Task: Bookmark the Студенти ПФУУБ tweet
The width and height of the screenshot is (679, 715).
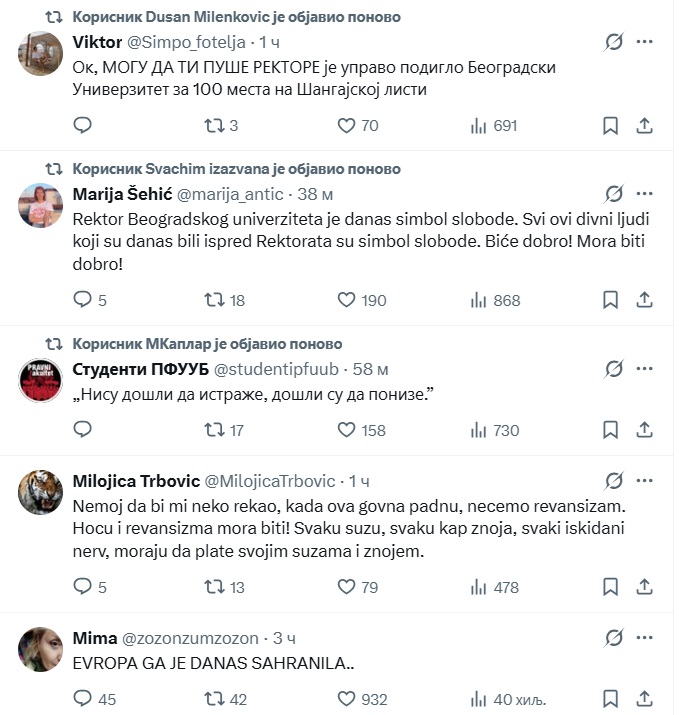Action: (x=610, y=430)
